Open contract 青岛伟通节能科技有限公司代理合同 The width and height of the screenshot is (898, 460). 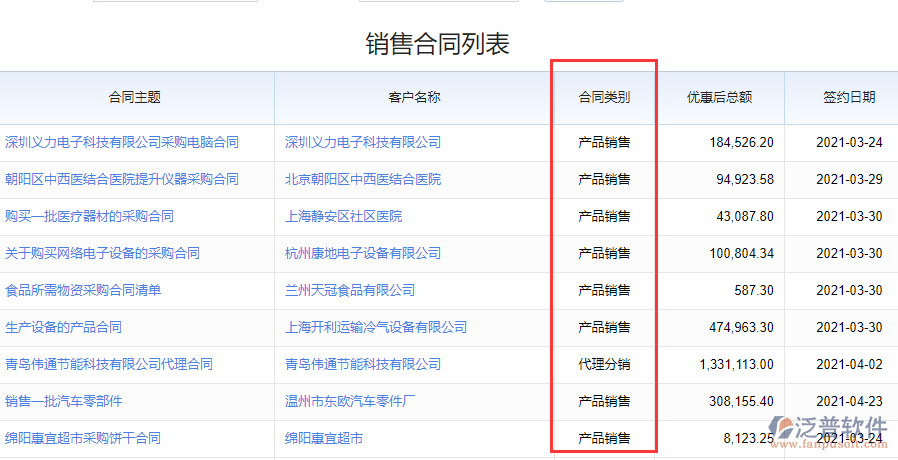point(109,364)
